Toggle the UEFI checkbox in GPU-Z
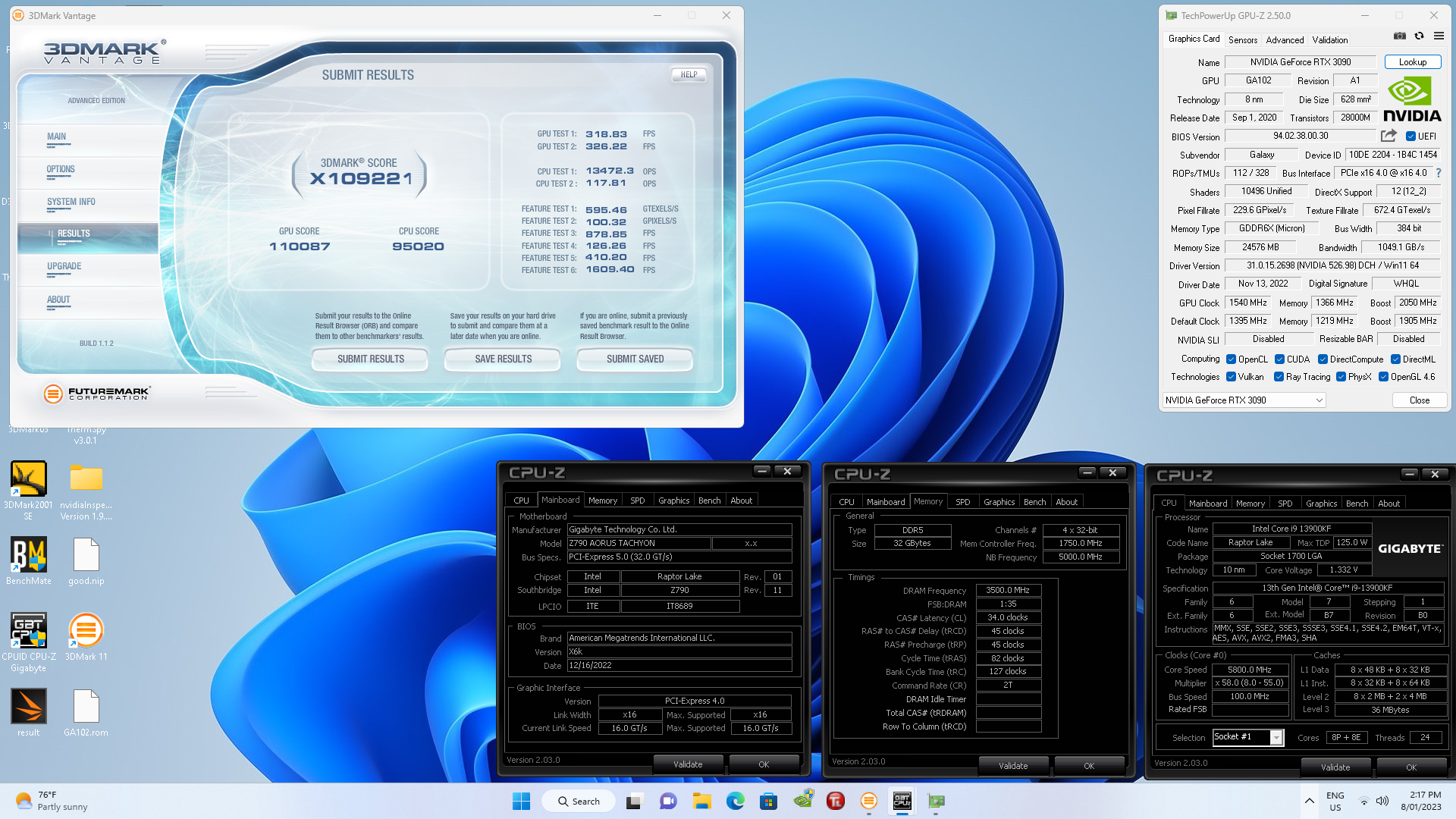The height and width of the screenshot is (819, 1456). [x=1410, y=136]
